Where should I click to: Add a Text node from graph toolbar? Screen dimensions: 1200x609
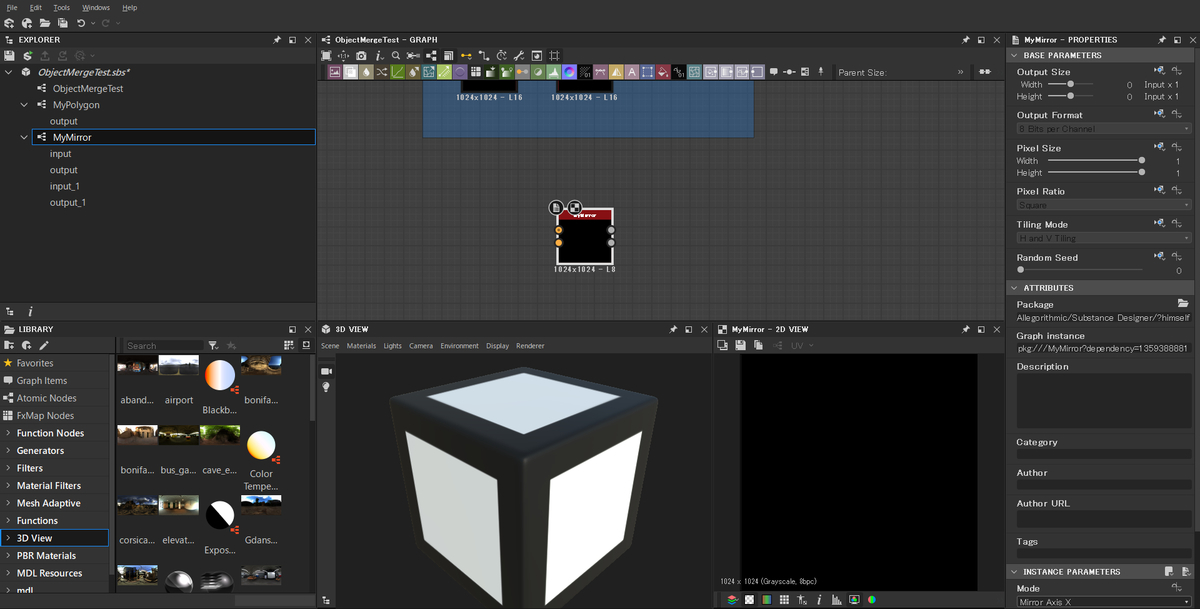pos(632,72)
